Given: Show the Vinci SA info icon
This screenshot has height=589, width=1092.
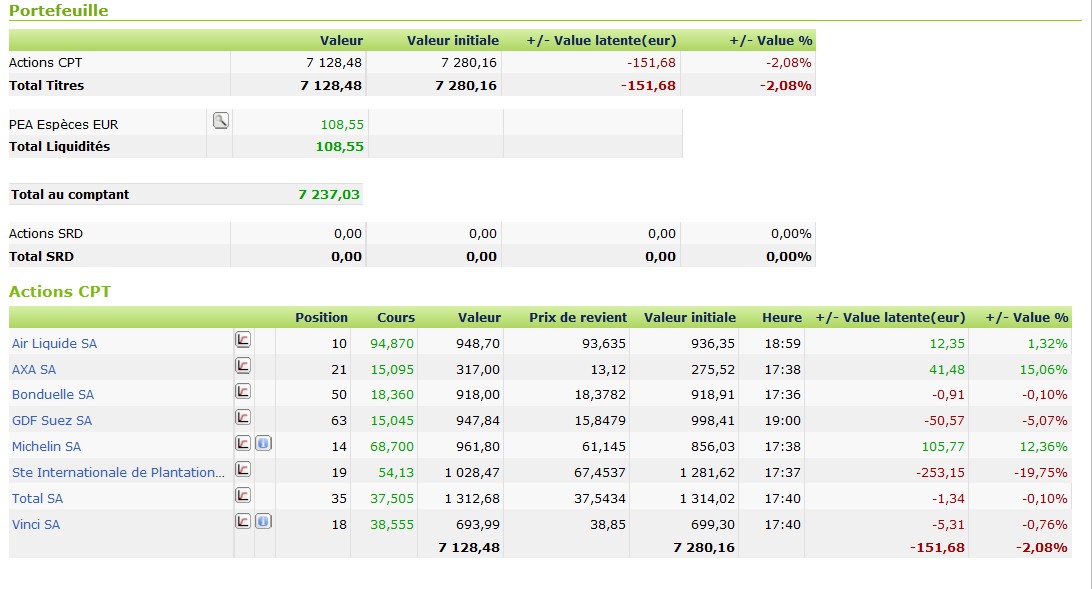Looking at the screenshot, I should [x=263, y=521].
